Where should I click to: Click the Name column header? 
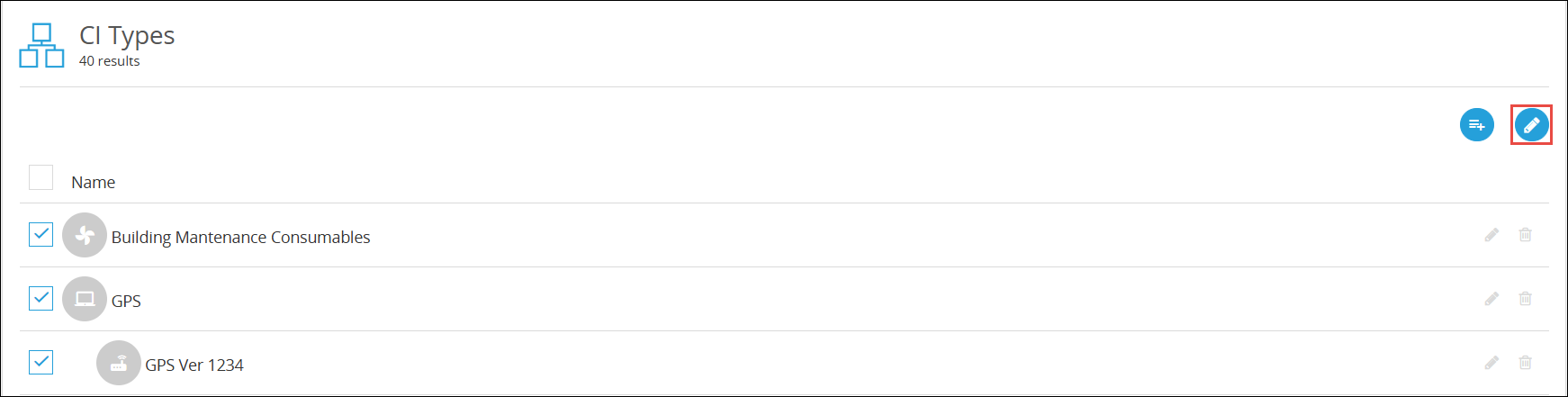[94, 183]
